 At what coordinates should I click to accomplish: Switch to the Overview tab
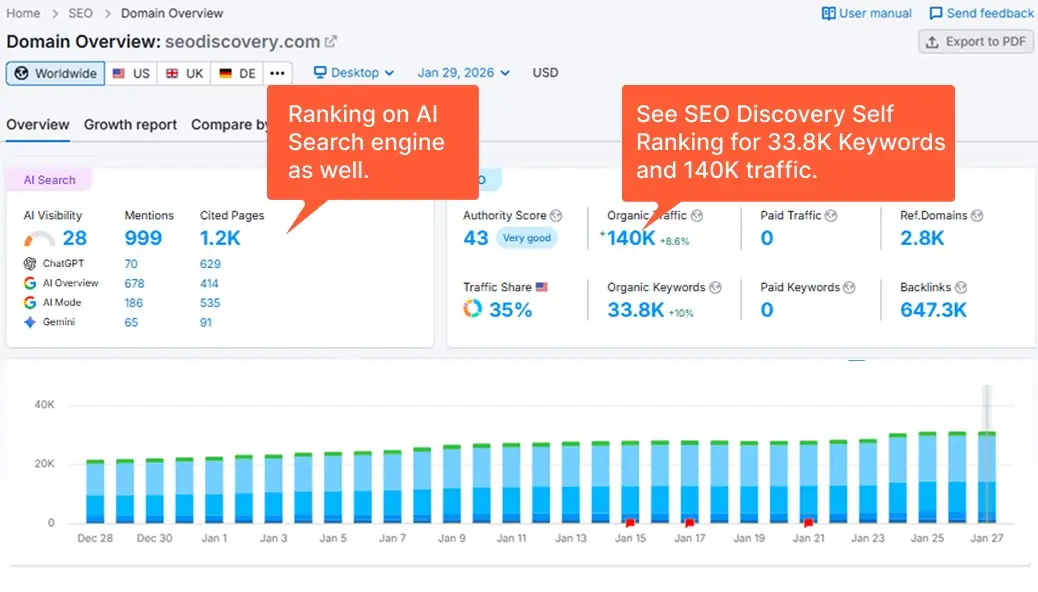coord(38,124)
